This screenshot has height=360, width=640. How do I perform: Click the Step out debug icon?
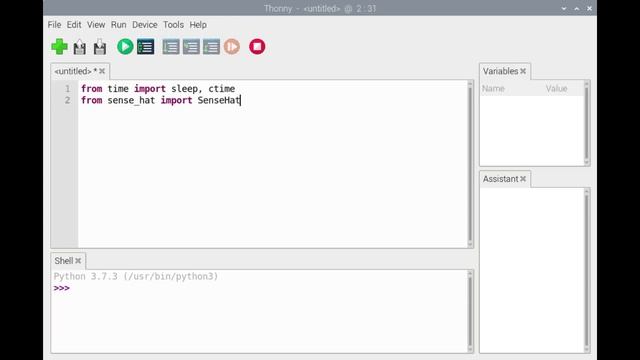tap(211, 47)
